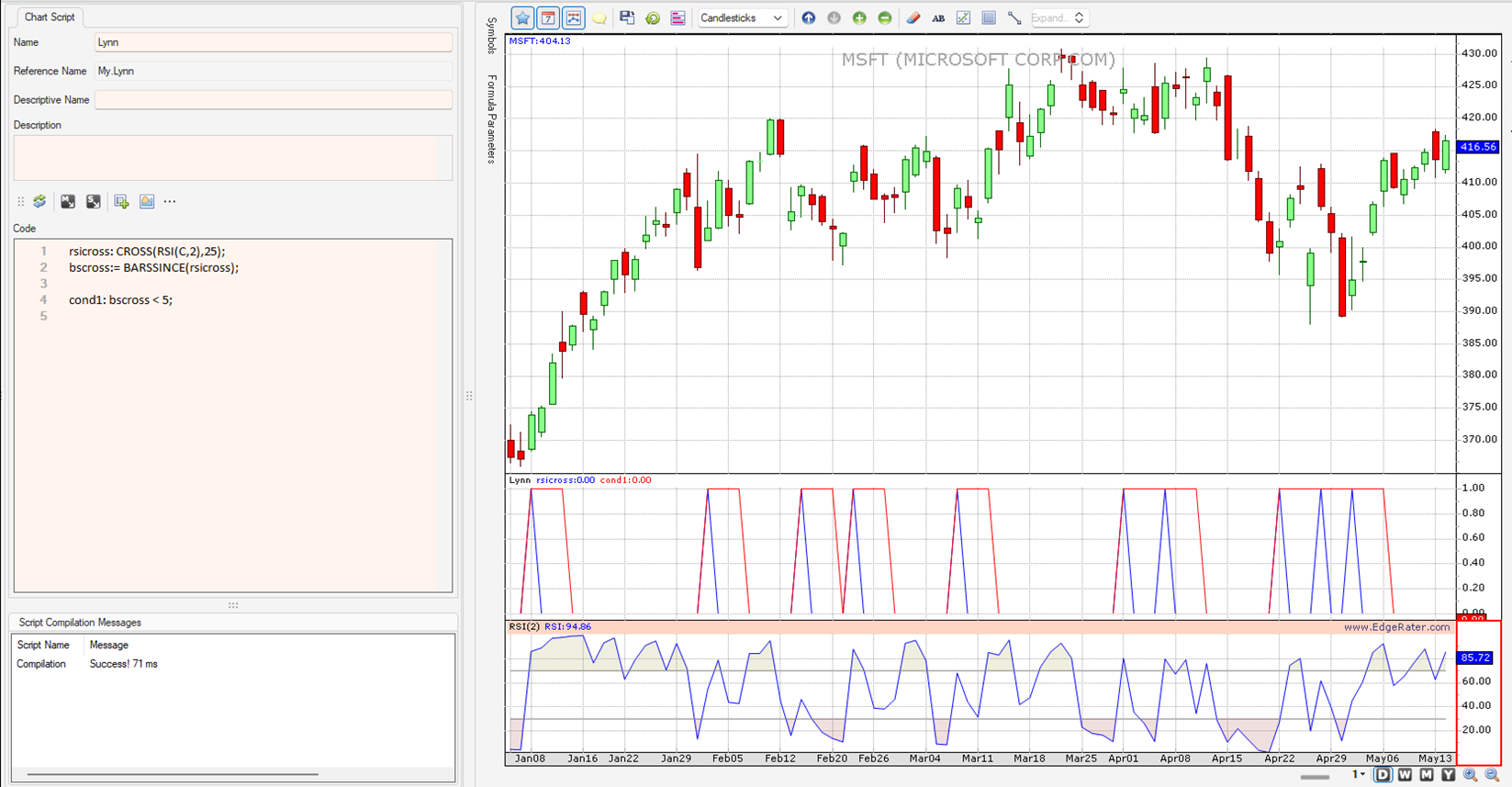The image size is (1512, 787).
Task: Open the vertical Formula Parameters side tab
Action: pos(492,118)
